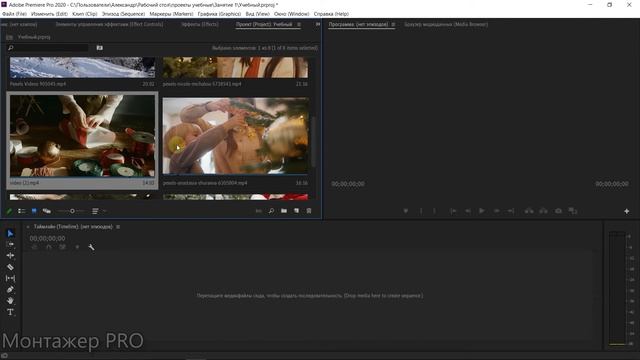Switch to Media Browser tab
640x360 pixels.
point(446,24)
